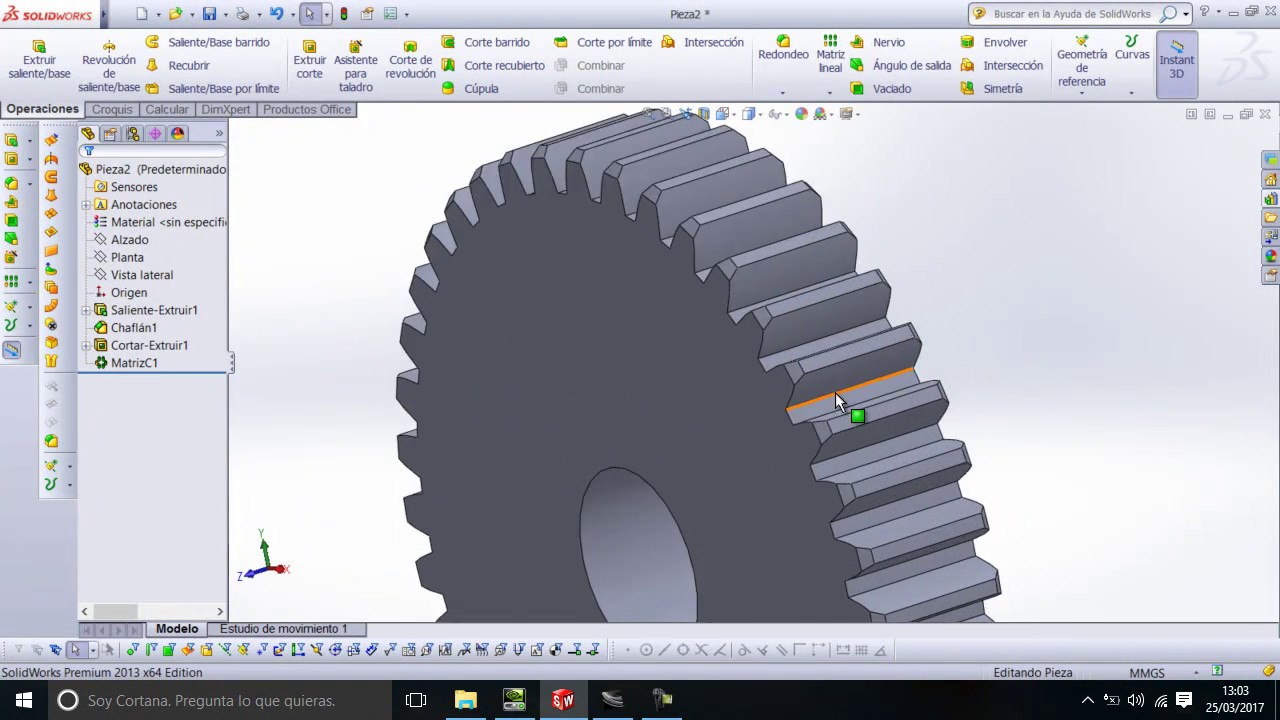Click the Nervio rib command
Image resolution: width=1280 pixels, height=720 pixels.
(x=878, y=42)
